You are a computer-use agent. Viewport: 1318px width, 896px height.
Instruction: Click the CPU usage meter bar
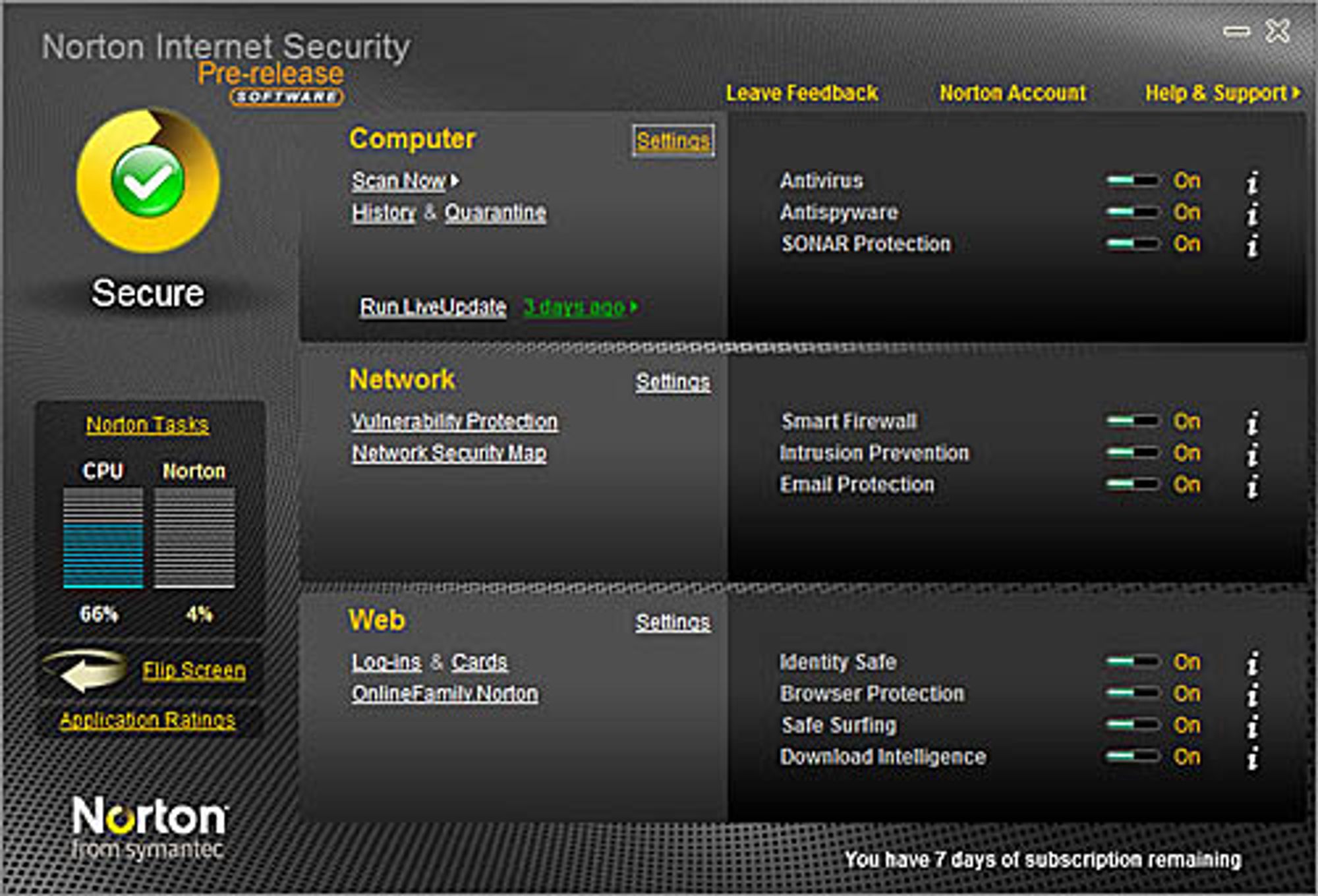(103, 538)
